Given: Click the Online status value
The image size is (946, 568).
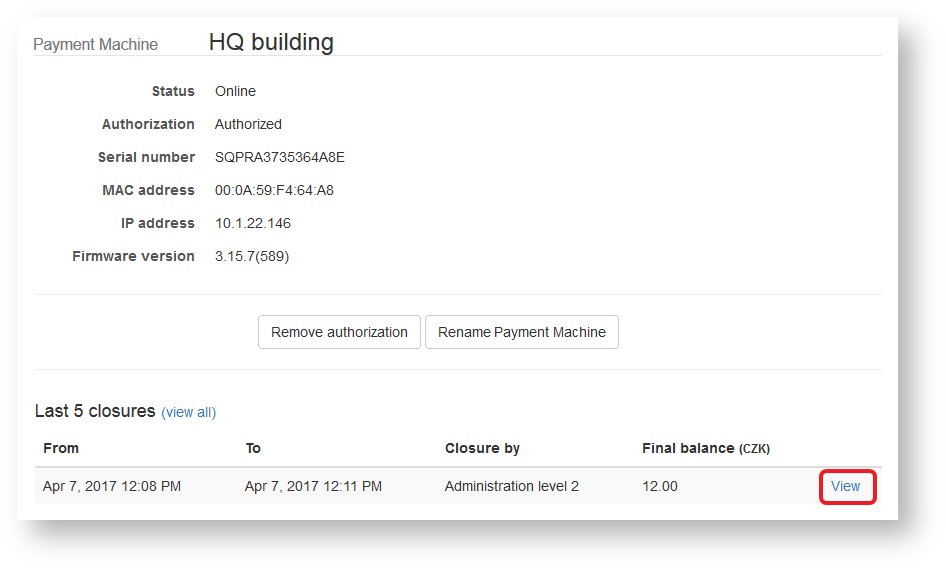Looking at the screenshot, I should 235,91.
